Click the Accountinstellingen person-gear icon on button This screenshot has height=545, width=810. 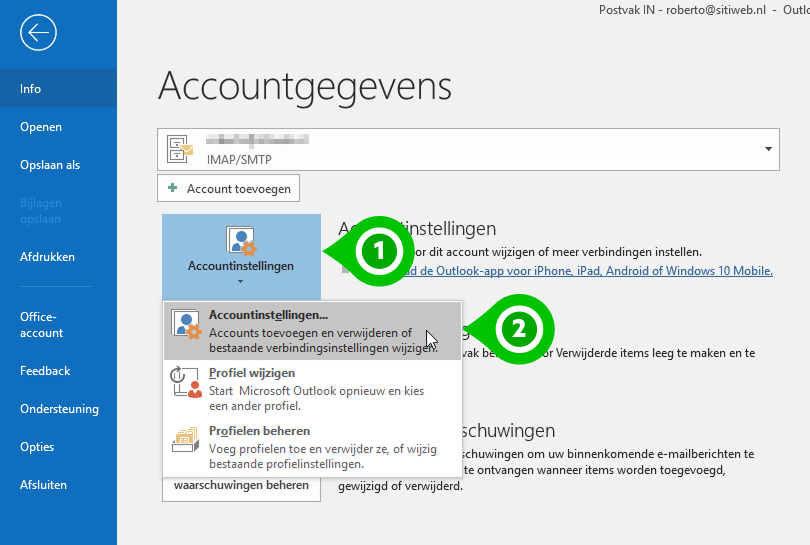(241, 240)
